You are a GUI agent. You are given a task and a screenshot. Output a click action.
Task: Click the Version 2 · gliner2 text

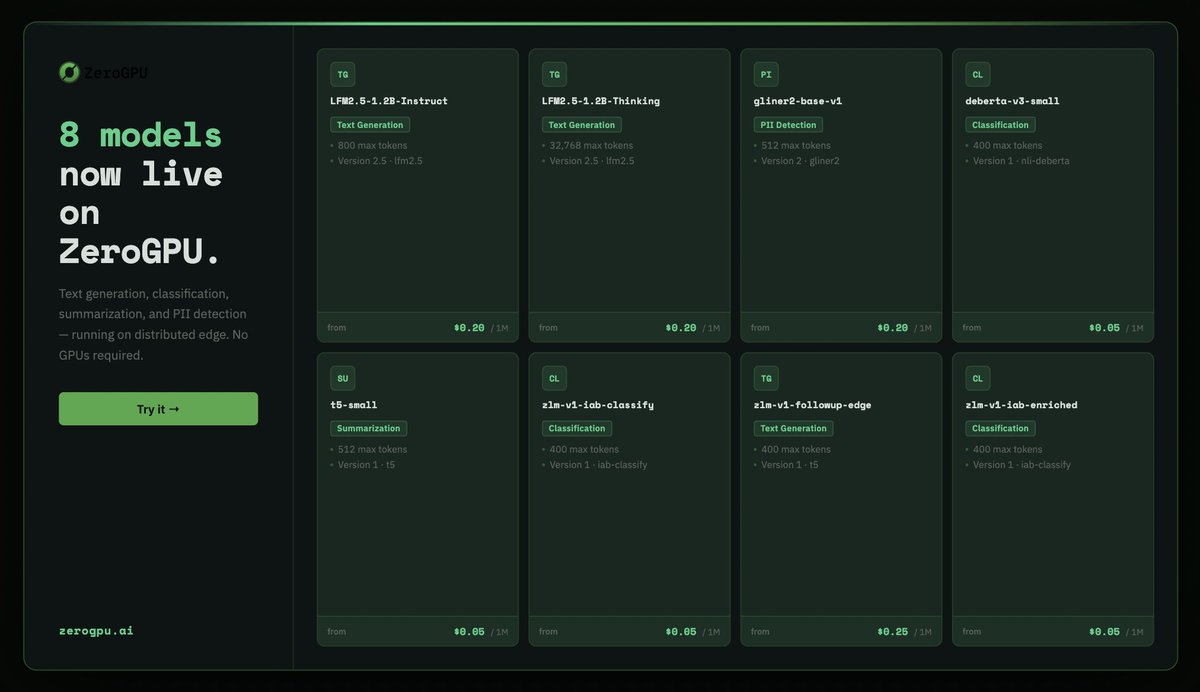click(802, 161)
